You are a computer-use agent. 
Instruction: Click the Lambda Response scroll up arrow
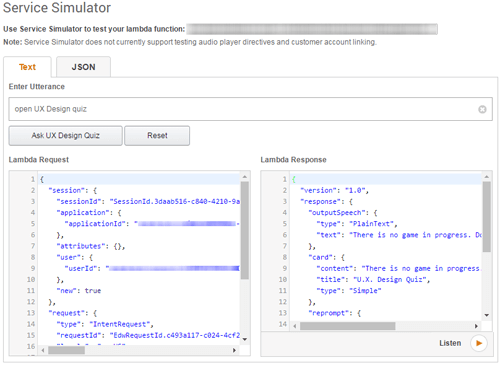point(487,177)
